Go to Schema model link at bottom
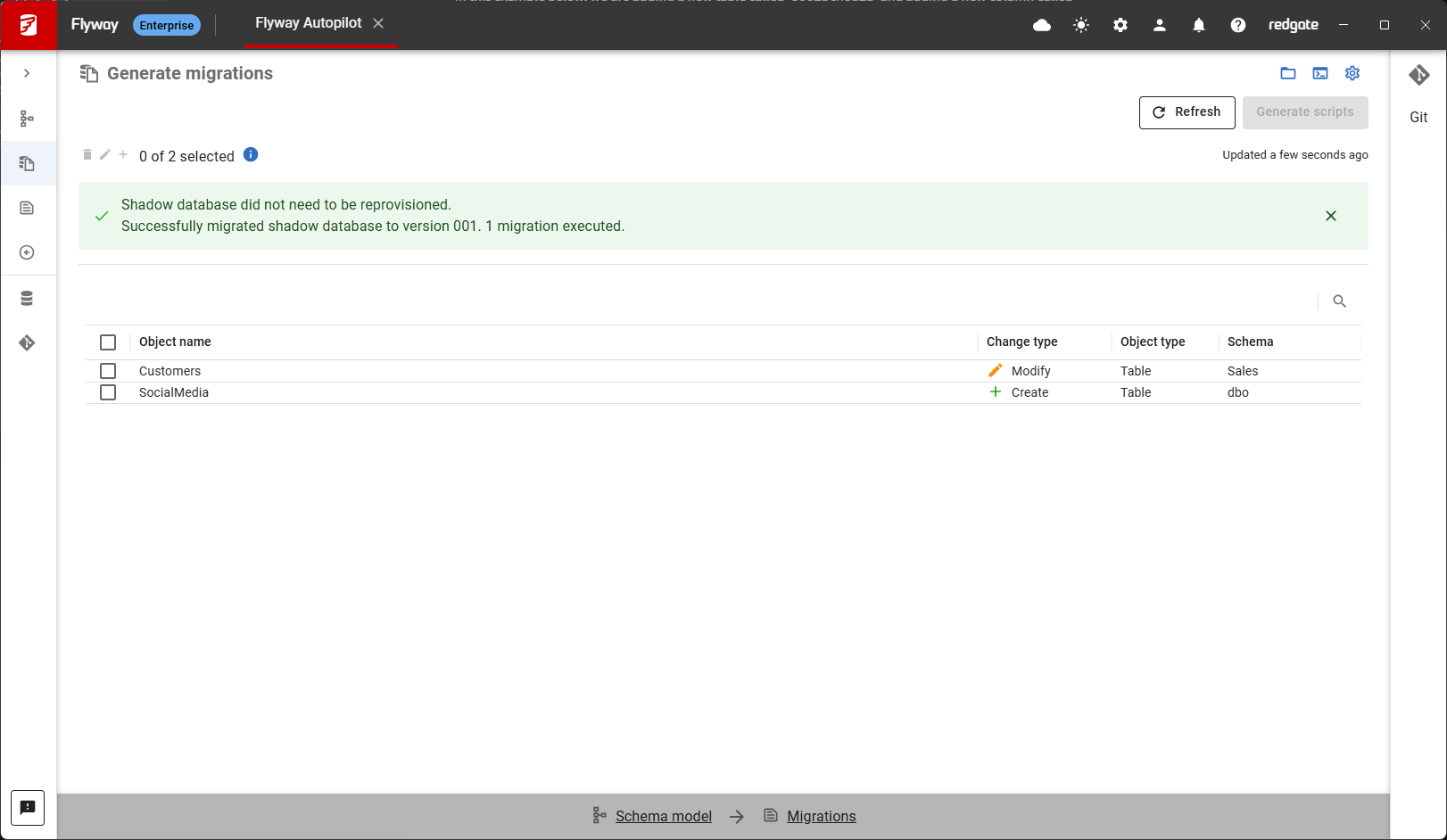The height and width of the screenshot is (840, 1447). [664, 816]
